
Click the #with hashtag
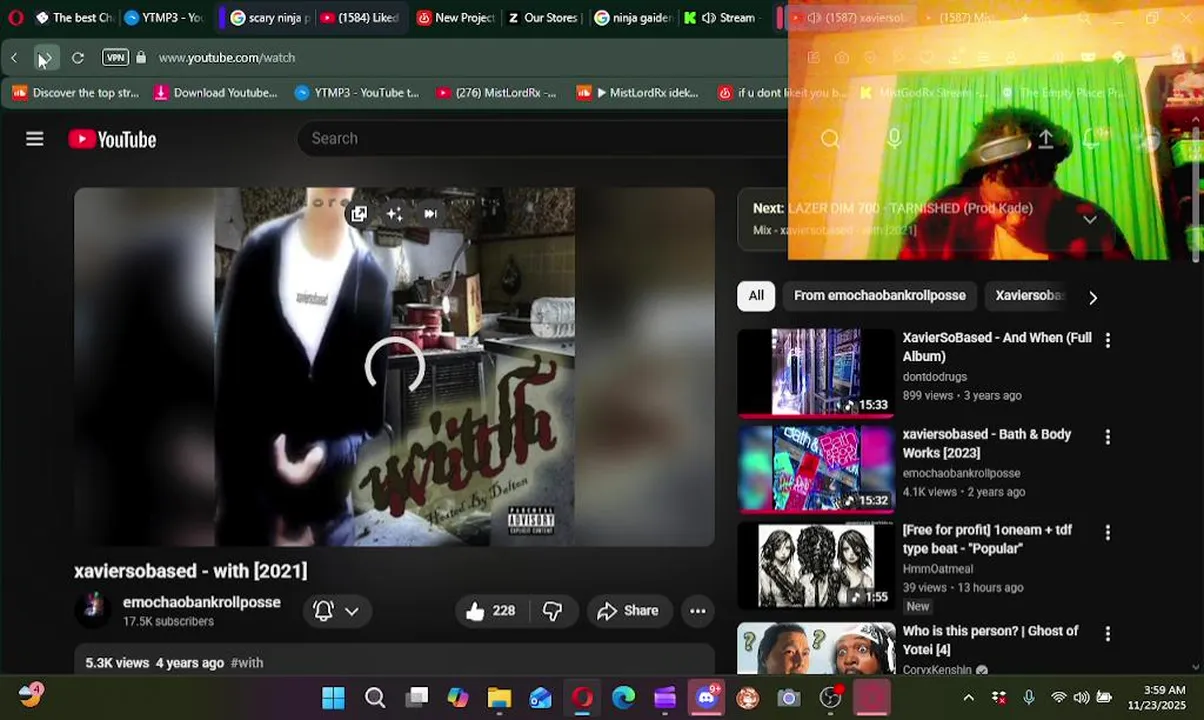point(247,663)
